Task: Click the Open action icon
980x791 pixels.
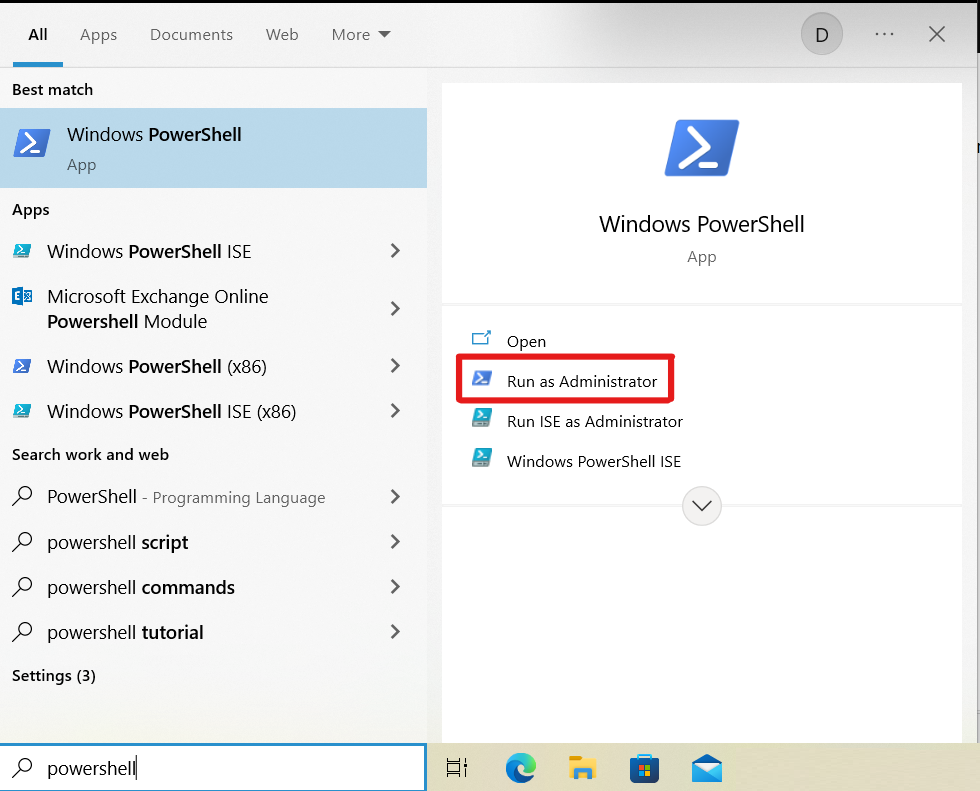Action: (x=481, y=338)
